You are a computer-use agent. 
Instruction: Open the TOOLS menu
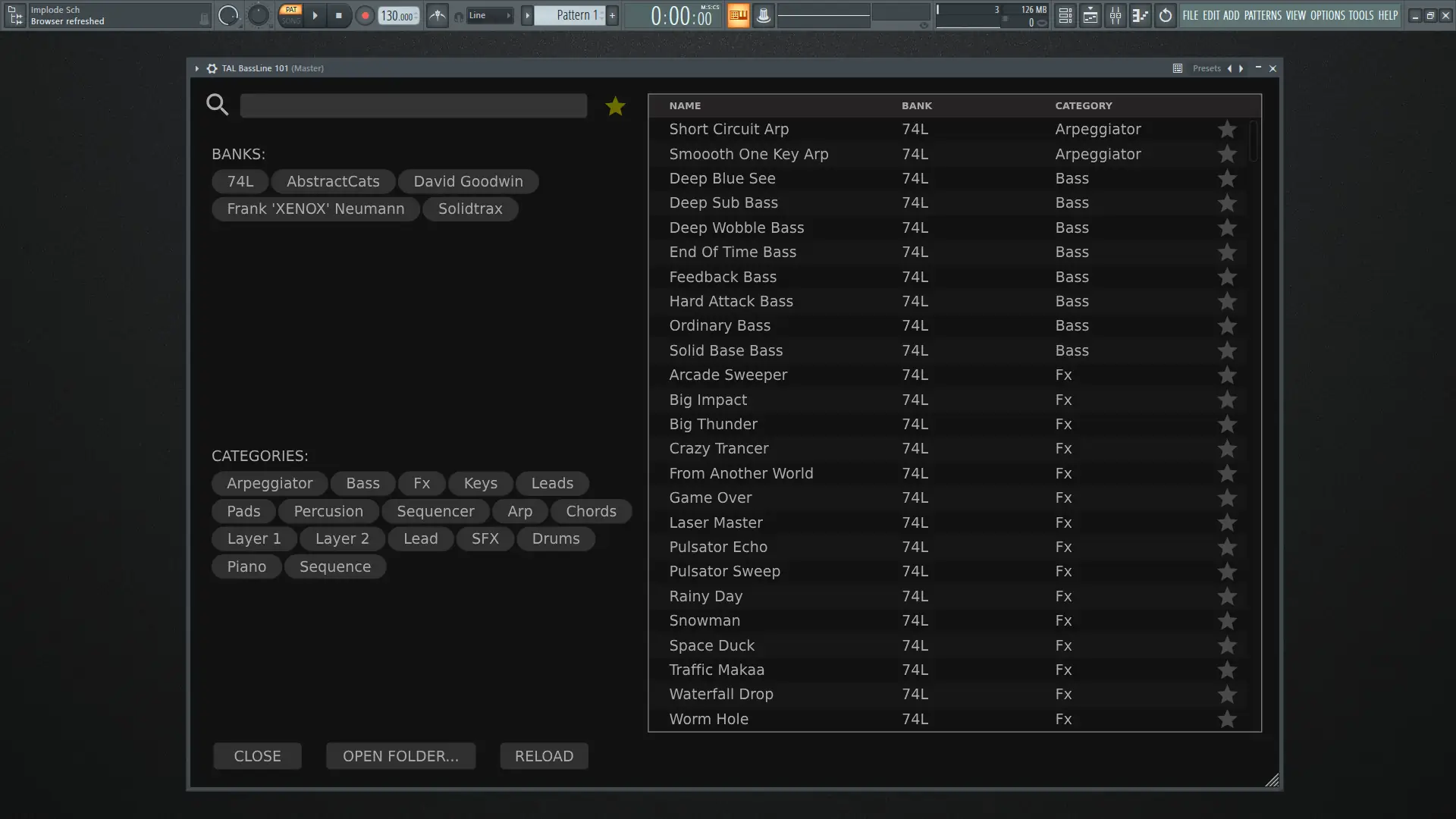tap(1363, 15)
